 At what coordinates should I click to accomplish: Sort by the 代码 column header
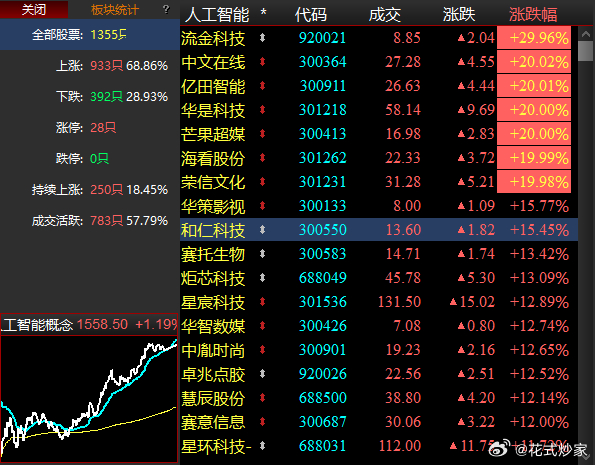pyautogui.click(x=310, y=15)
